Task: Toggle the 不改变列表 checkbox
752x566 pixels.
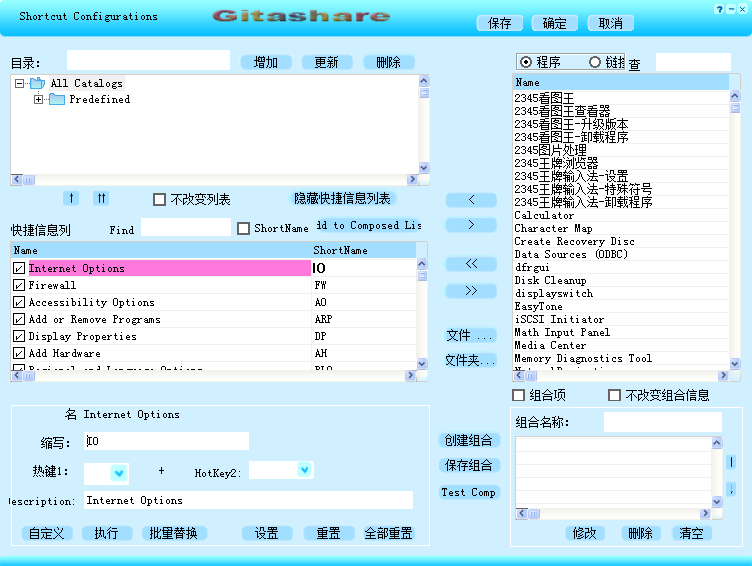Action: (159, 200)
